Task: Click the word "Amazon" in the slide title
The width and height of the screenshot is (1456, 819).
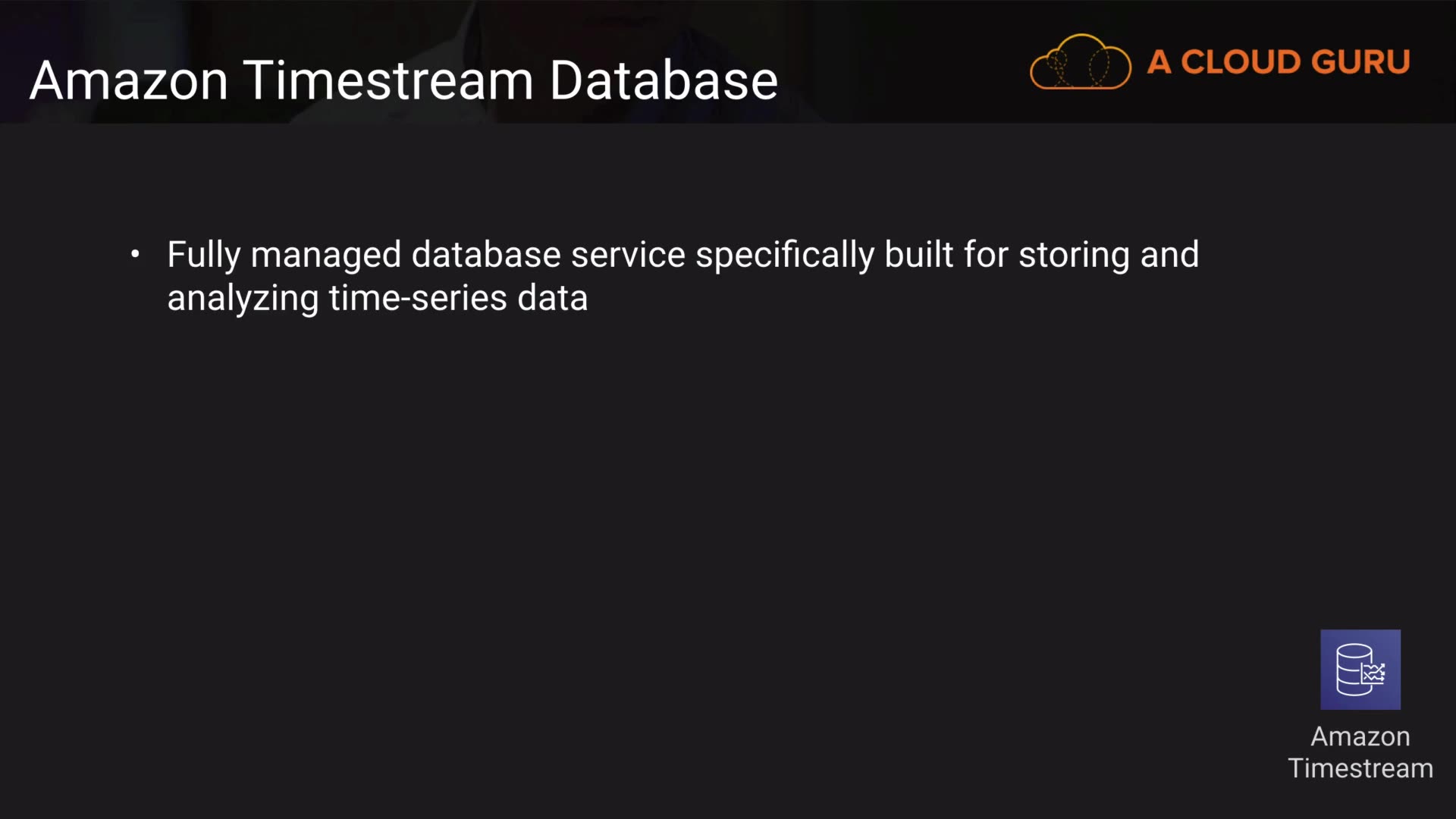Action: [x=129, y=80]
